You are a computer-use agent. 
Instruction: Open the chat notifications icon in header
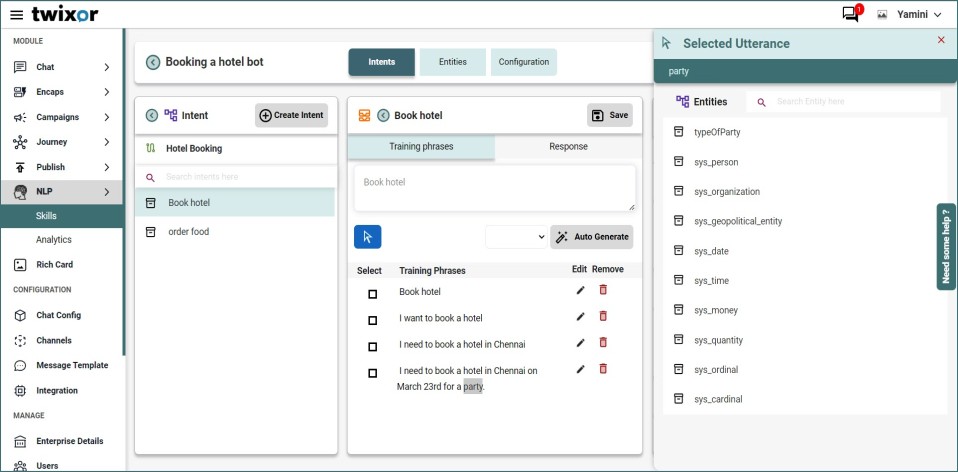tap(850, 14)
